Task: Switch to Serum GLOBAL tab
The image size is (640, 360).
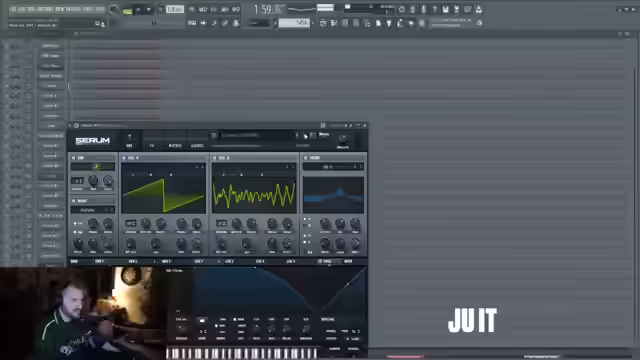Action: pos(198,145)
